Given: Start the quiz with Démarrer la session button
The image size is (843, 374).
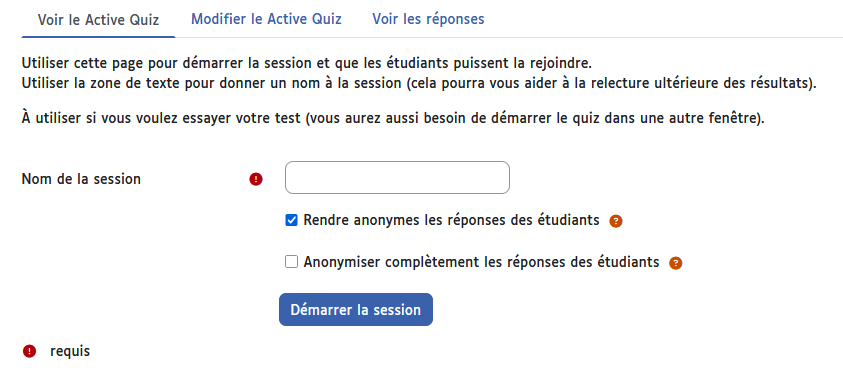Looking at the screenshot, I should pos(356,310).
